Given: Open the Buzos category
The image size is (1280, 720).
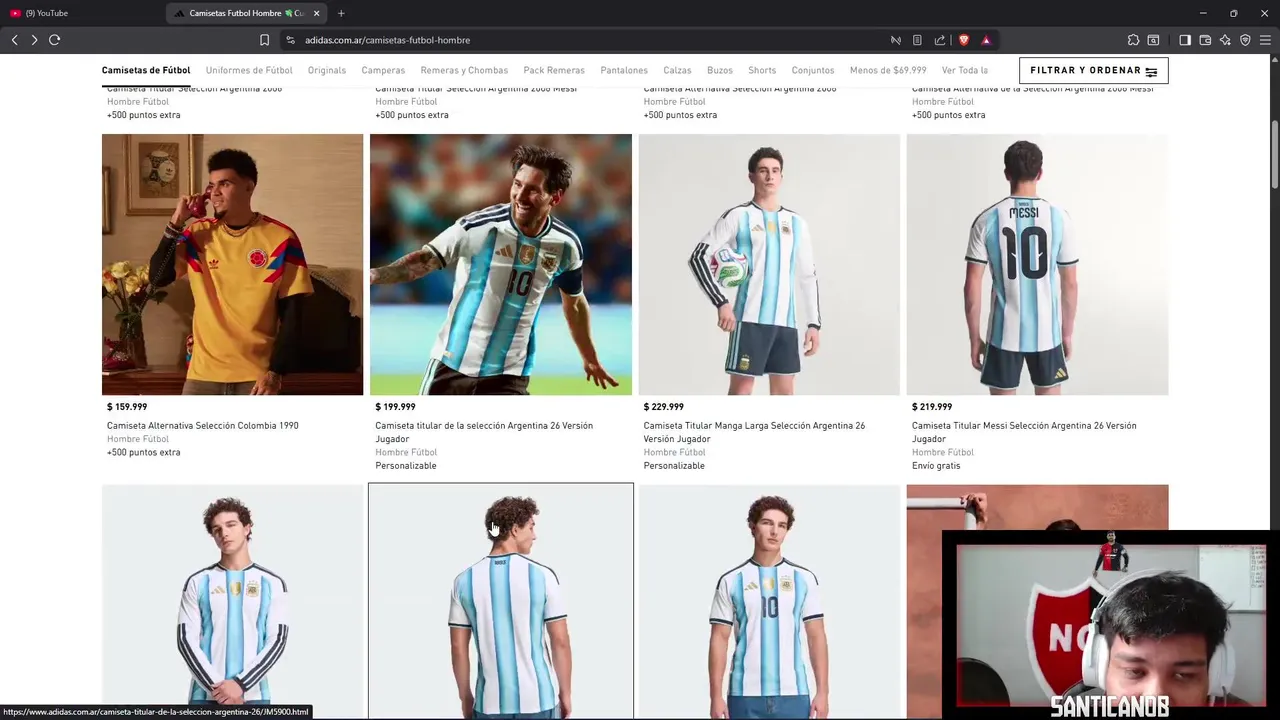Looking at the screenshot, I should 720,70.
